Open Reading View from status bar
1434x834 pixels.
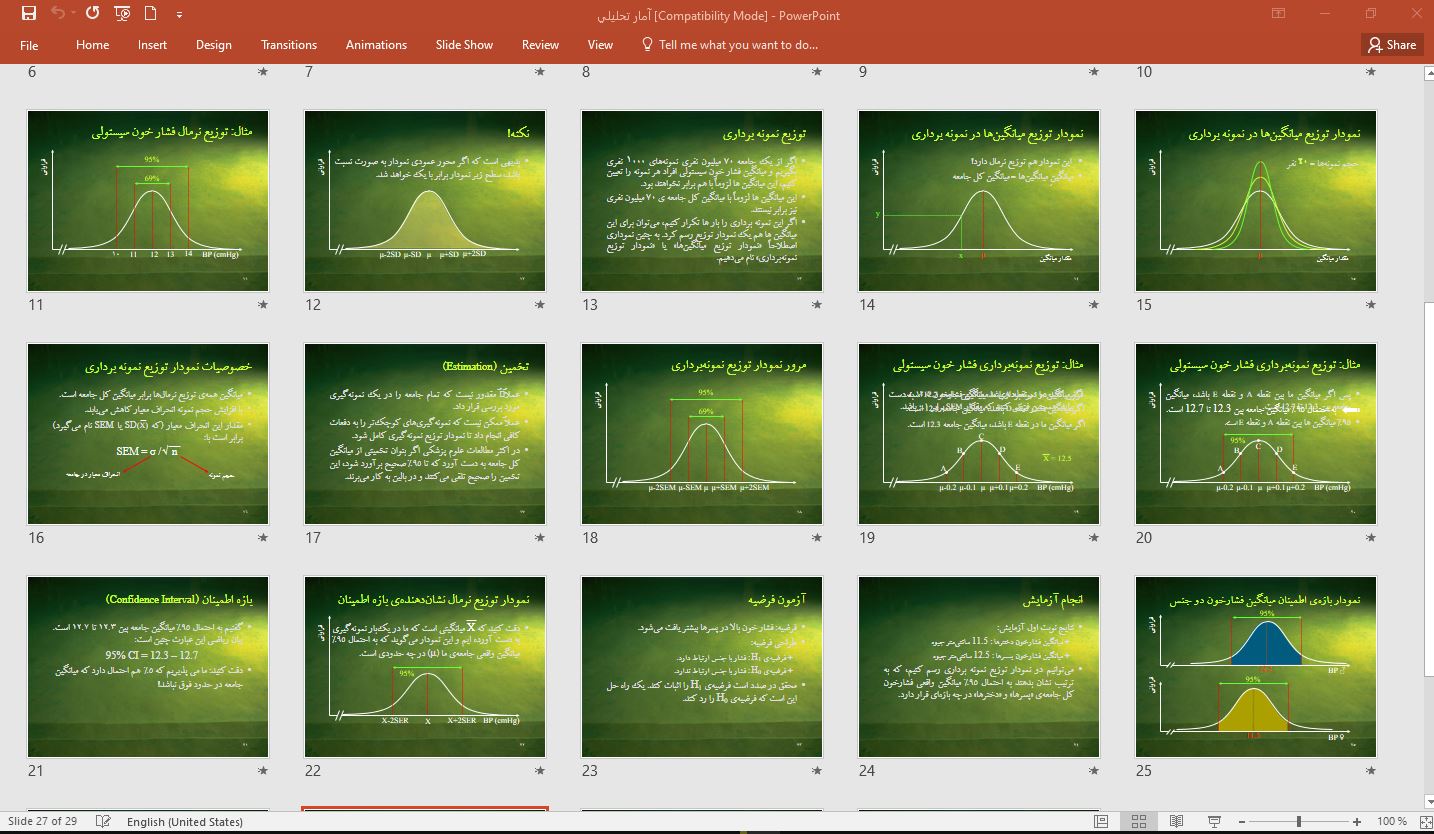(1175, 821)
